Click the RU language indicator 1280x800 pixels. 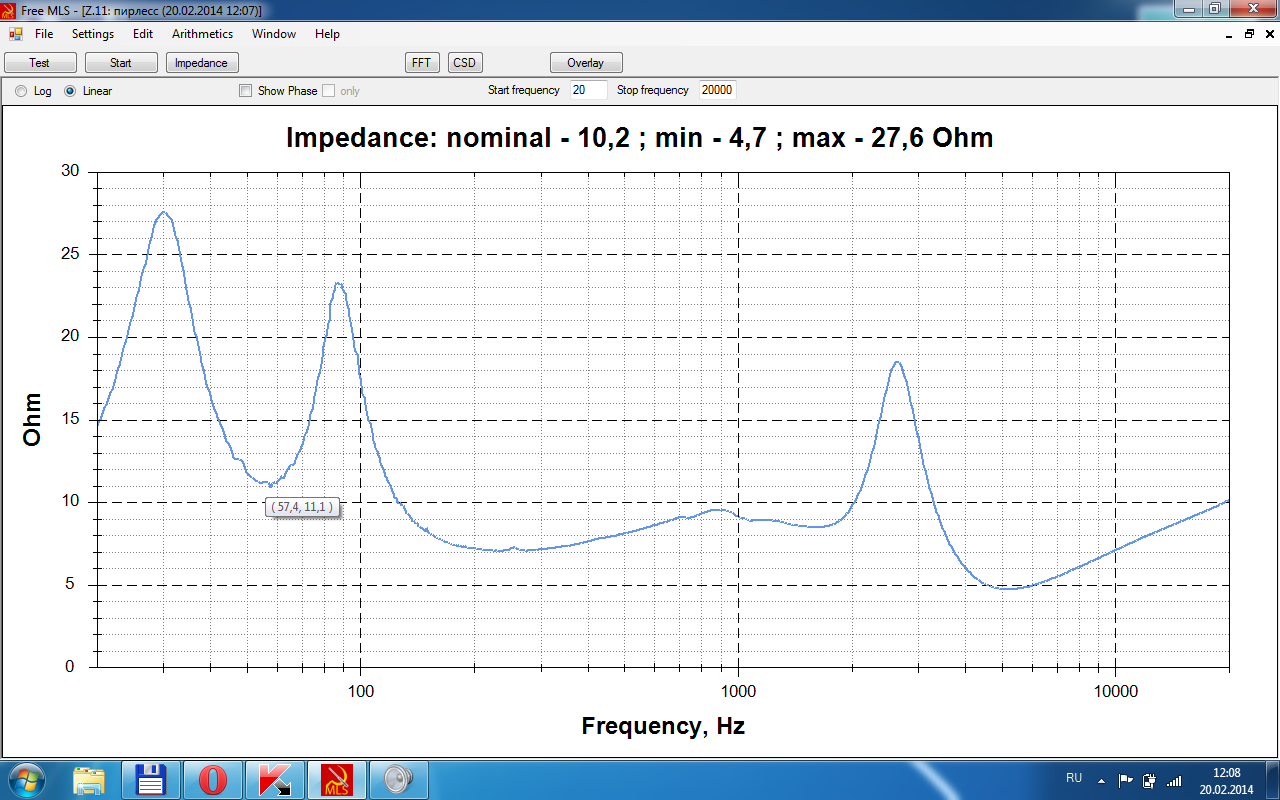click(1074, 778)
